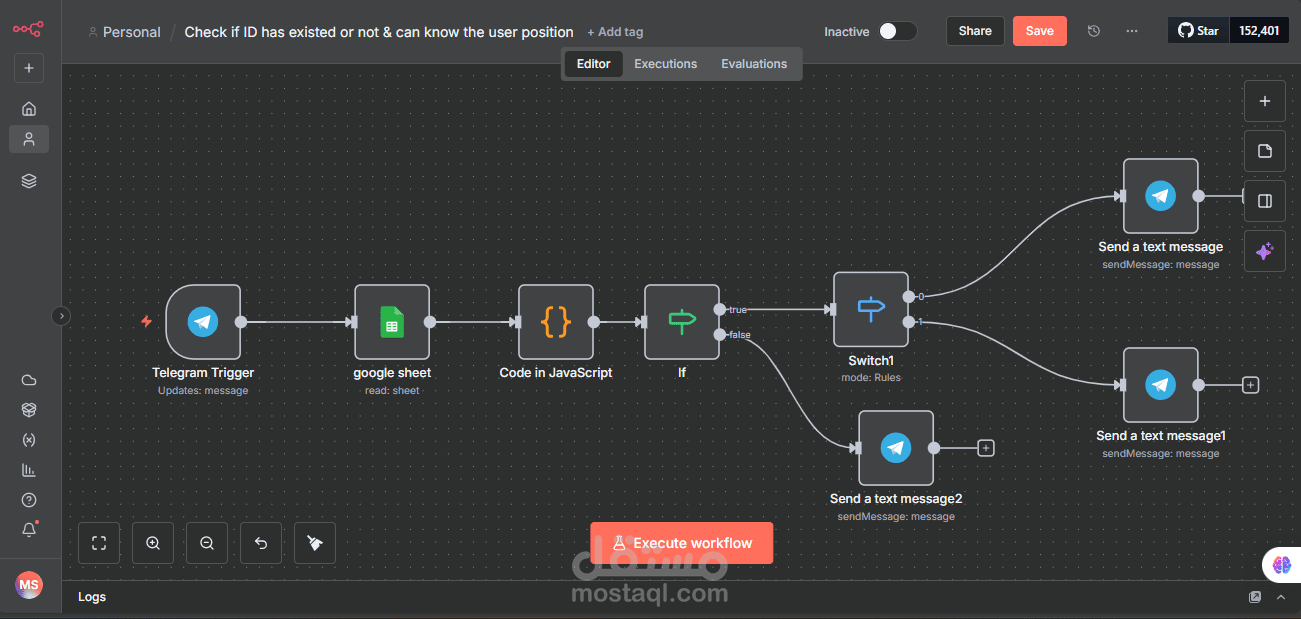Viewport: 1301px width, 619px height.
Task: Select the Send a text message1 node
Action: point(1161,385)
